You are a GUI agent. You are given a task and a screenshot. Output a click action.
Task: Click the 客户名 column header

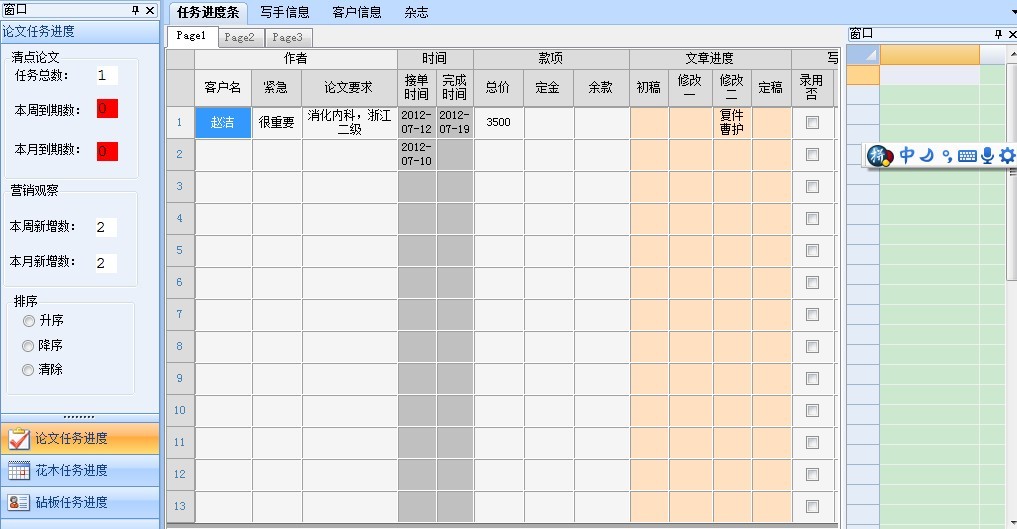click(x=222, y=88)
